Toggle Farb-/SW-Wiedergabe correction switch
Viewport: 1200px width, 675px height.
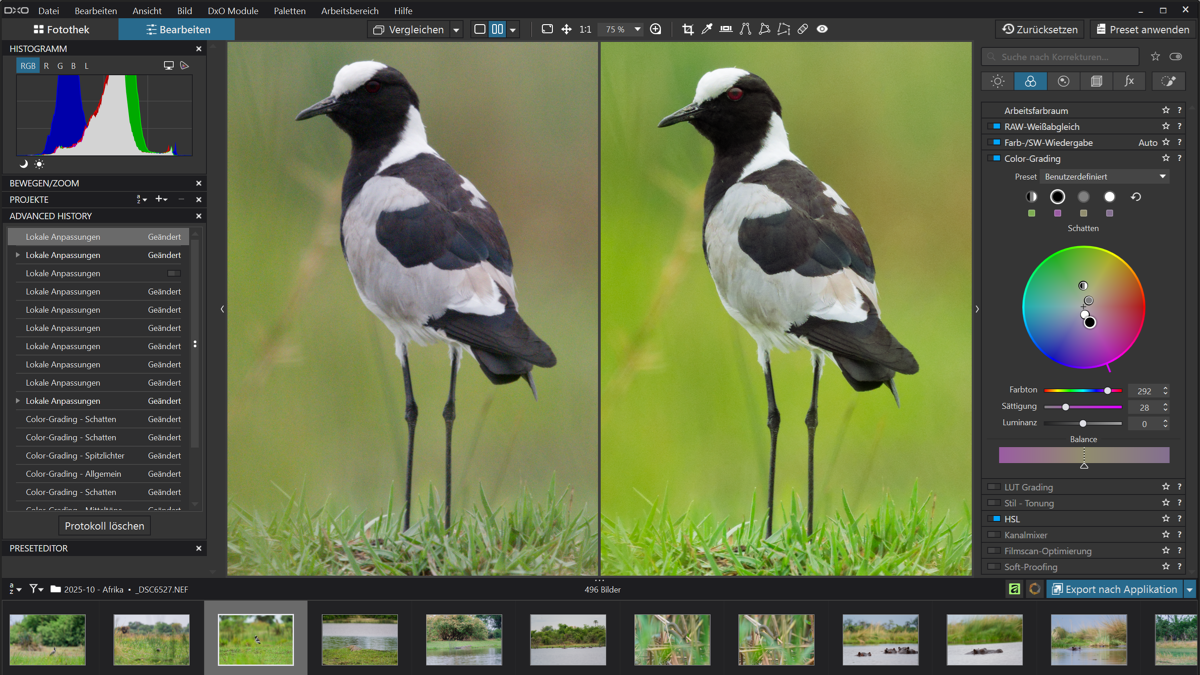coord(994,143)
